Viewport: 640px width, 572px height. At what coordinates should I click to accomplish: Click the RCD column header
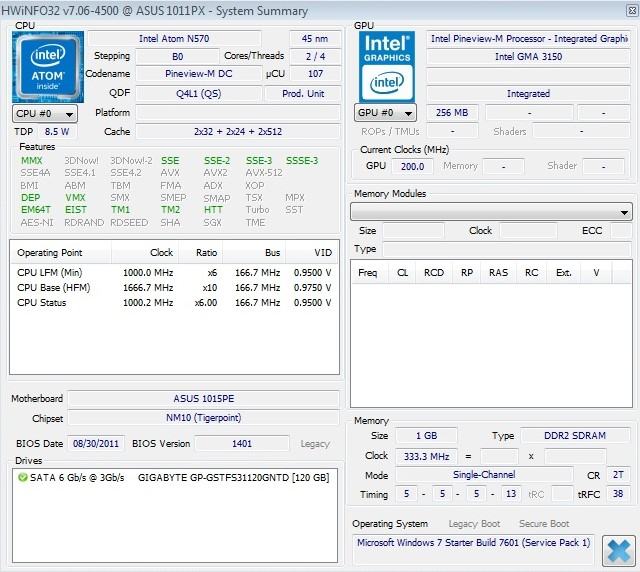(434, 272)
